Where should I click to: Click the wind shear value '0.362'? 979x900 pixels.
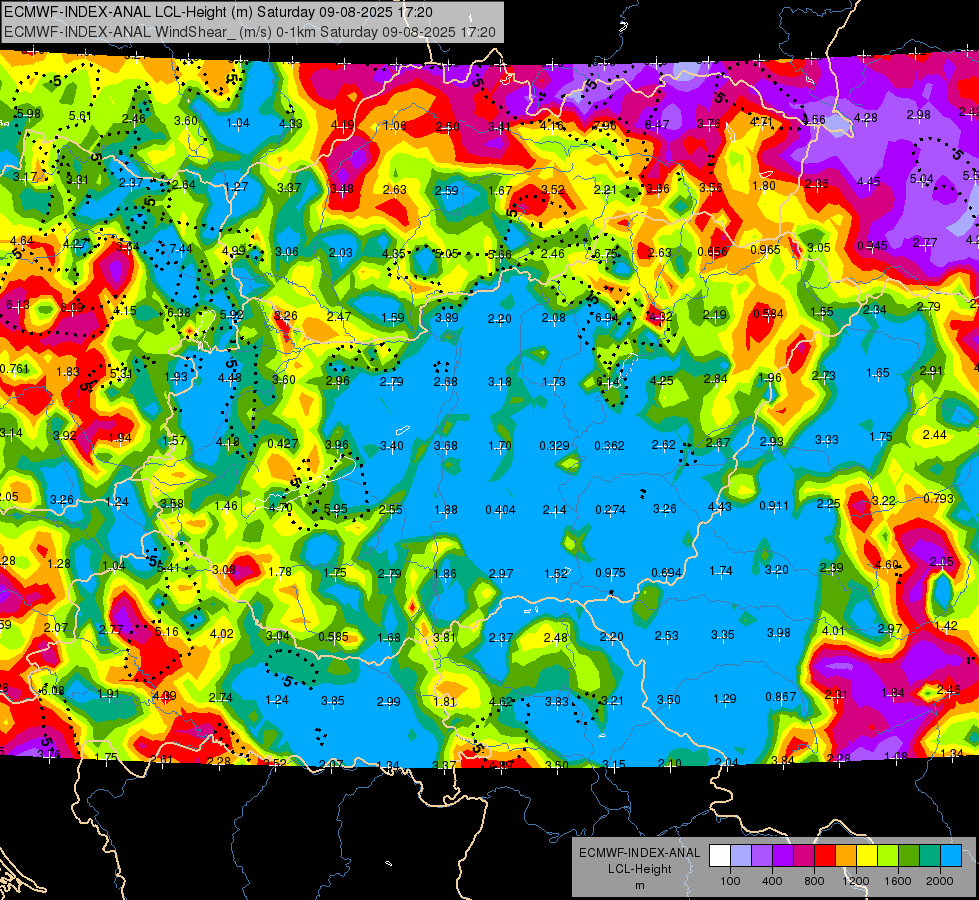(x=609, y=445)
